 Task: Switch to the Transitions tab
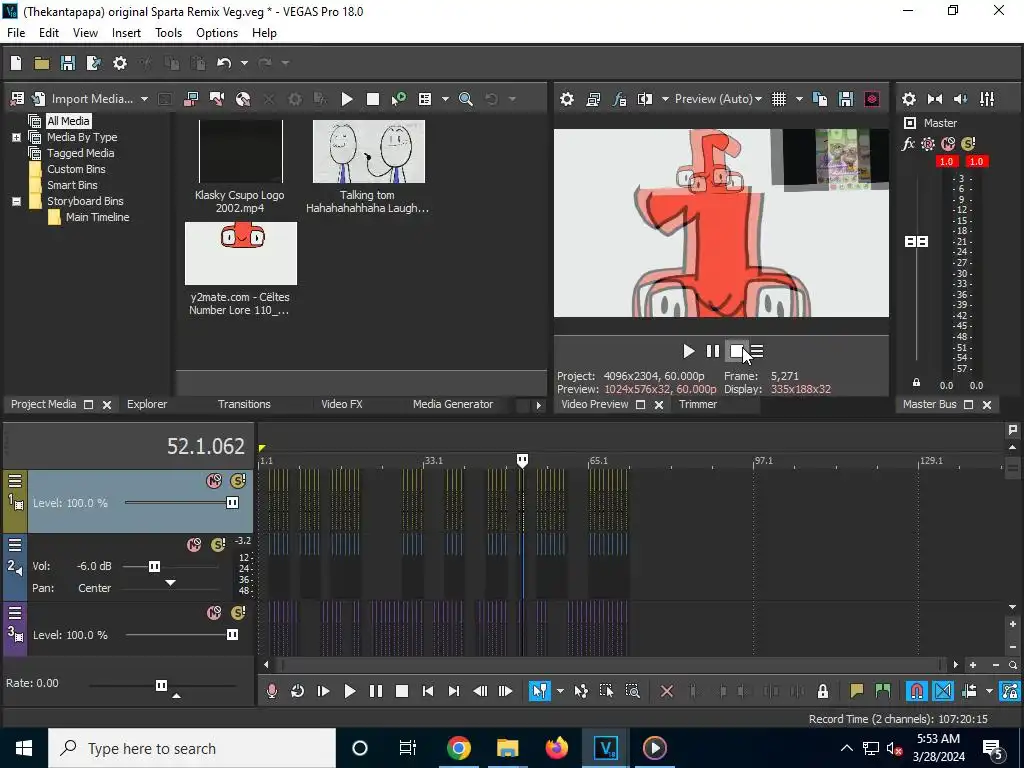click(x=244, y=404)
